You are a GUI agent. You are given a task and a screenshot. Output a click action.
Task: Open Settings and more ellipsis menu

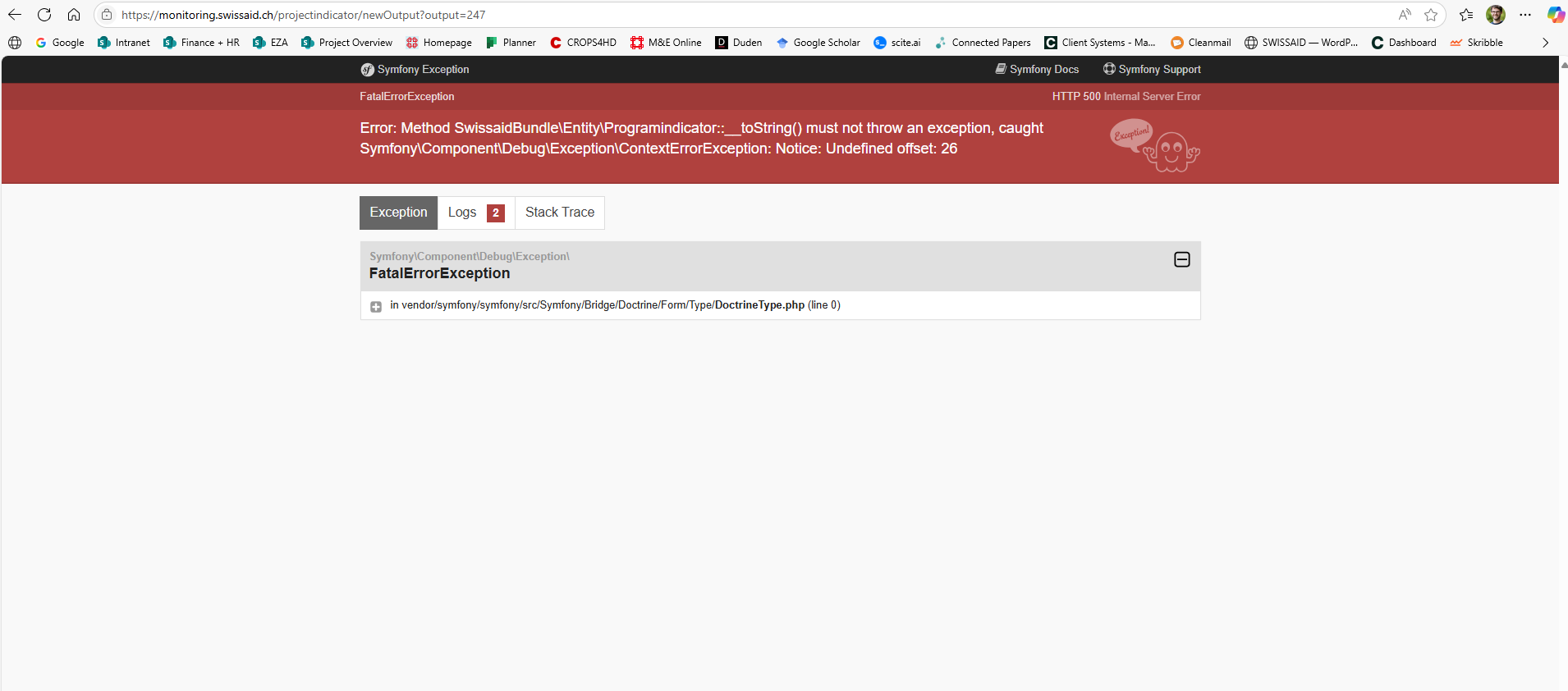tap(1525, 15)
